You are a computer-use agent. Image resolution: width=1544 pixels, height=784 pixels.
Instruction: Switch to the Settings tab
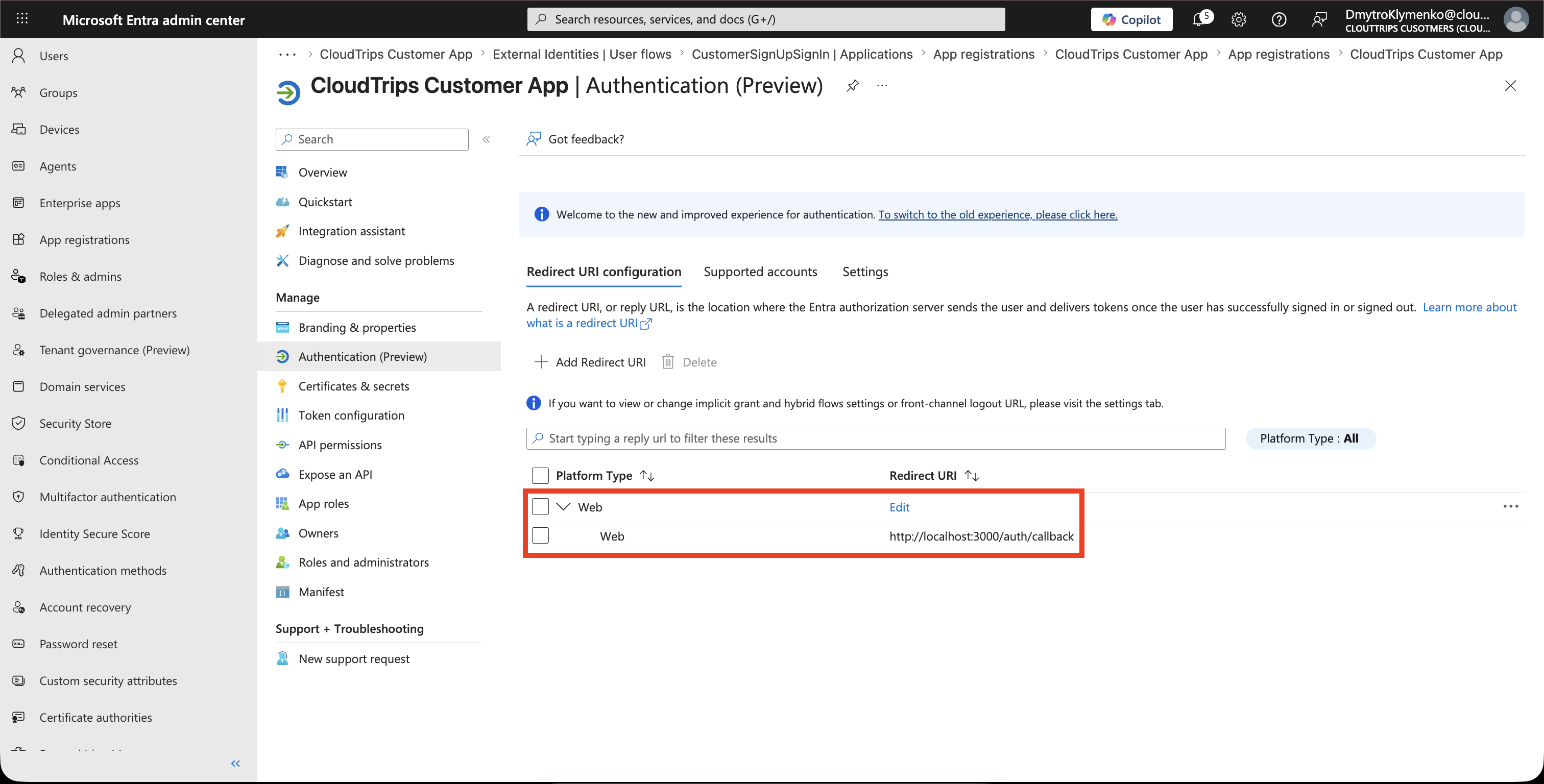865,272
